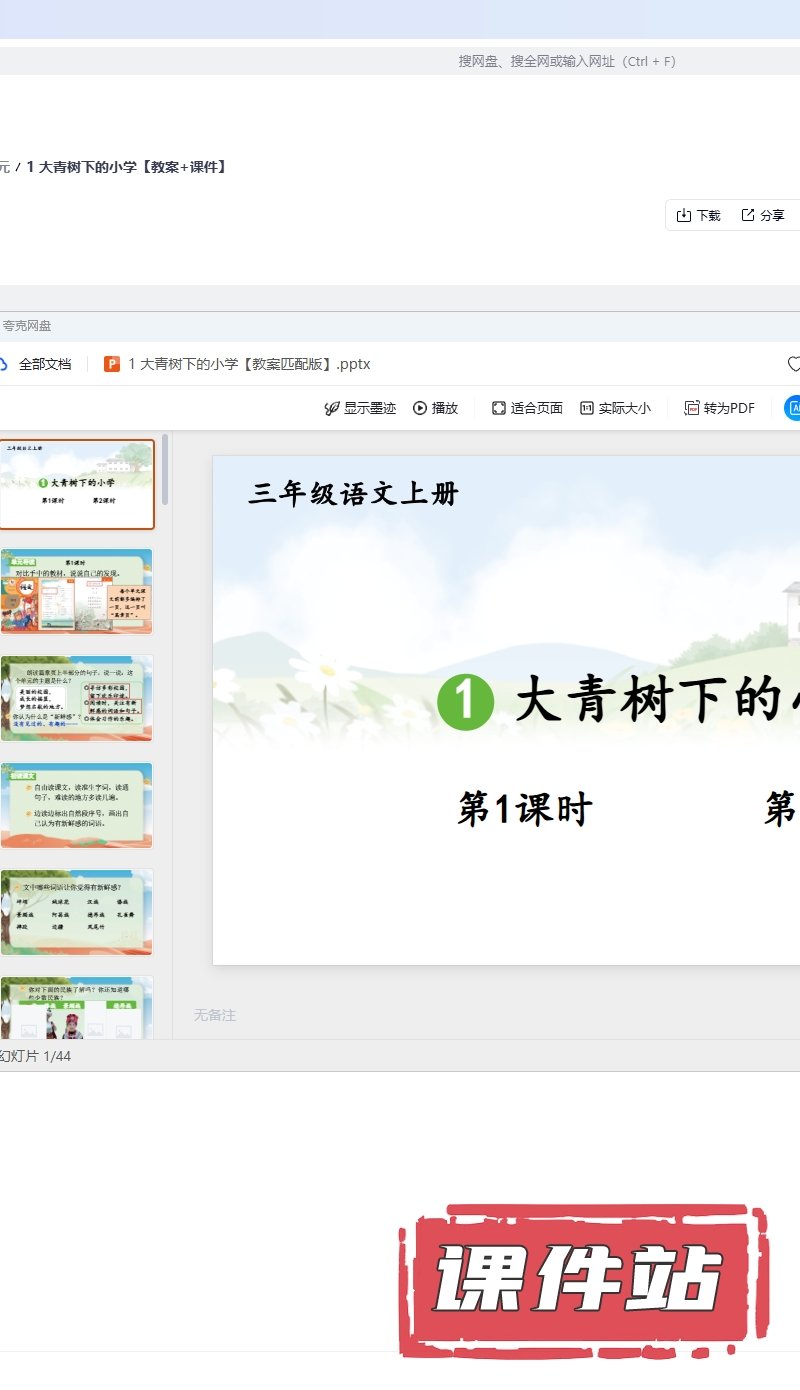Click the heart favorite icon
800x1390 pixels.
(794, 364)
